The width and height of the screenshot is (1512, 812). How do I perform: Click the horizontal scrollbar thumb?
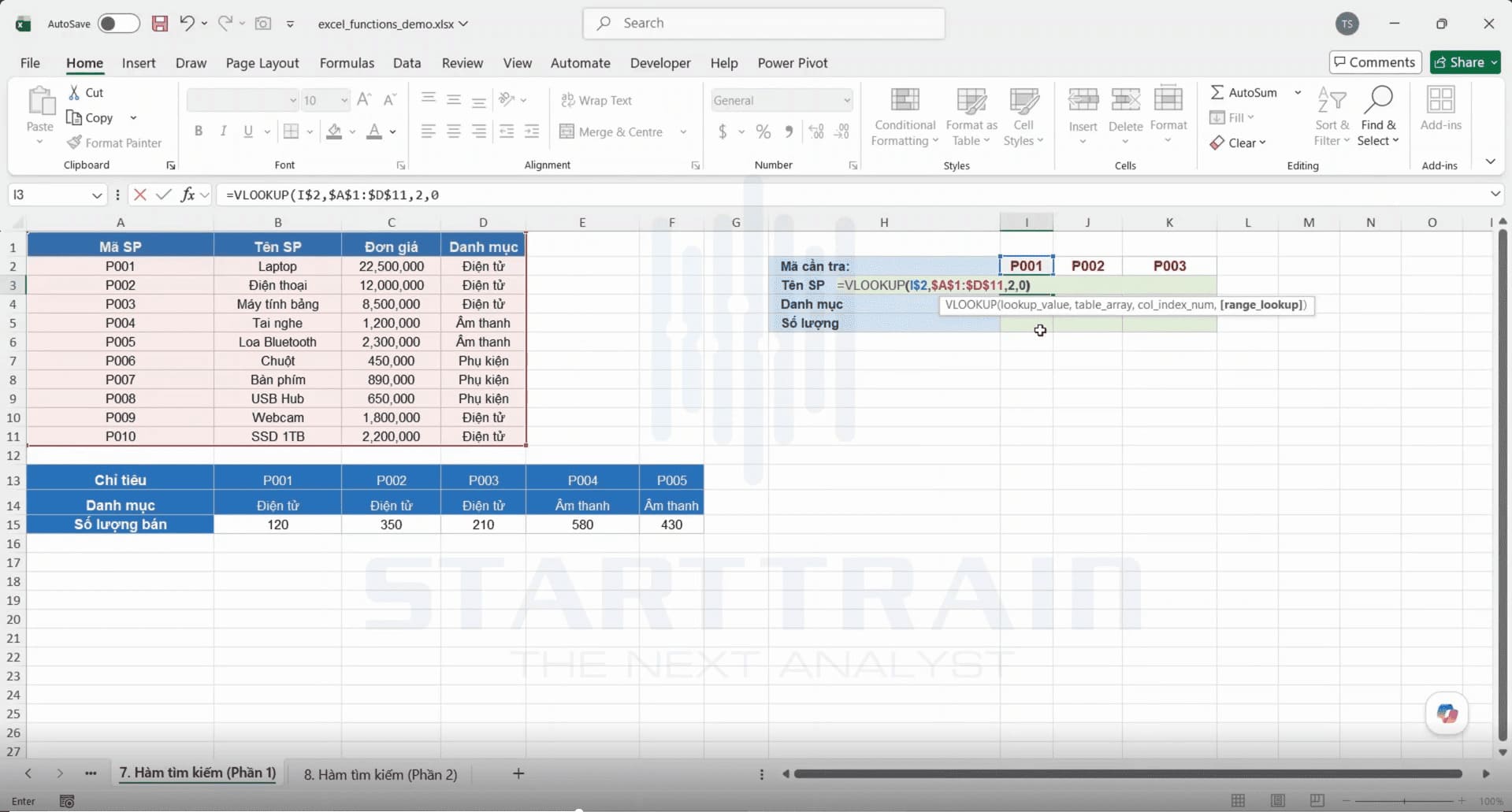(1127, 774)
